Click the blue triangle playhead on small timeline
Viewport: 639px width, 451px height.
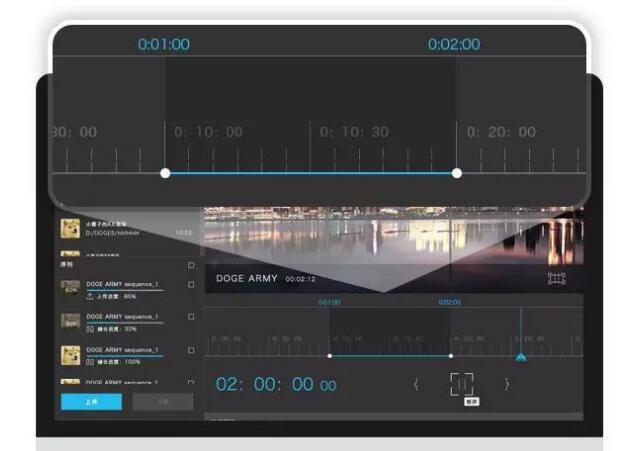(x=520, y=357)
